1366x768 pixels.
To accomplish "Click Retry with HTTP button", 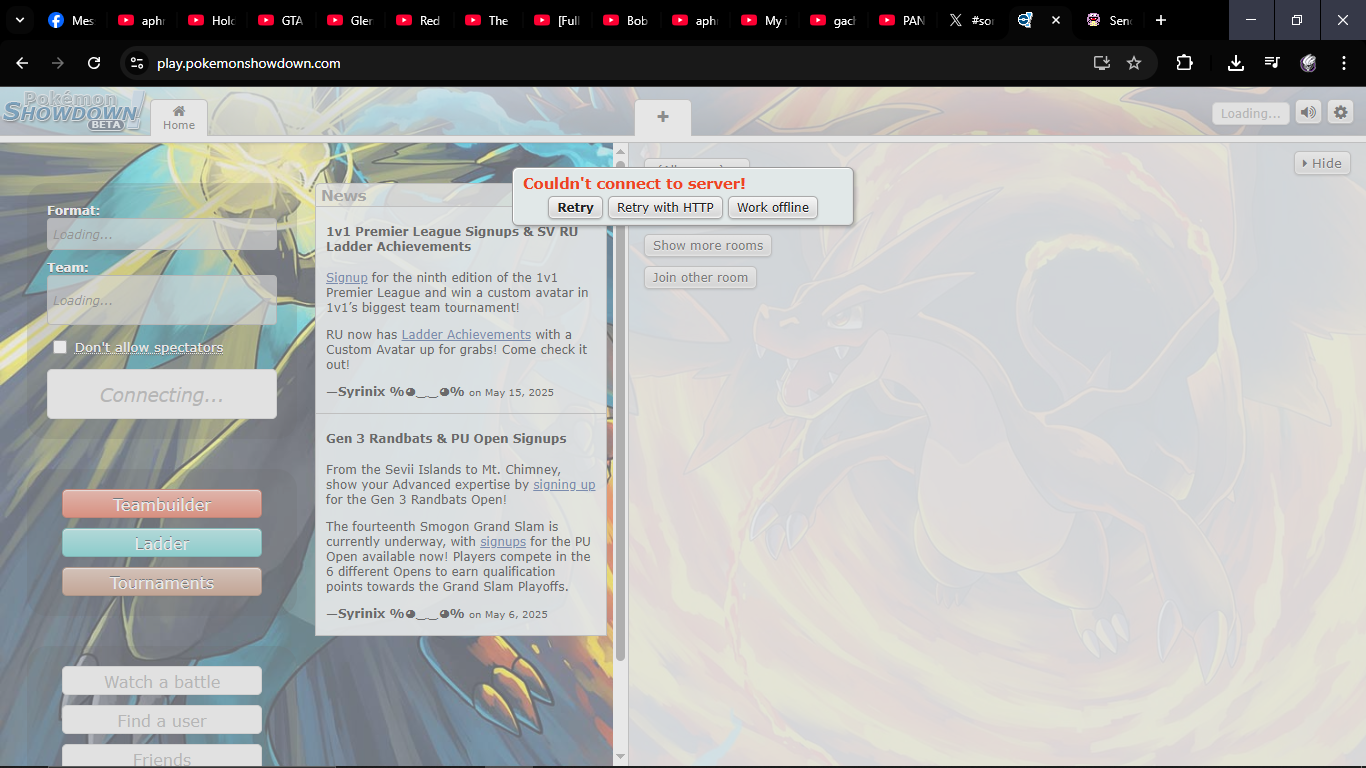I will click(x=665, y=207).
